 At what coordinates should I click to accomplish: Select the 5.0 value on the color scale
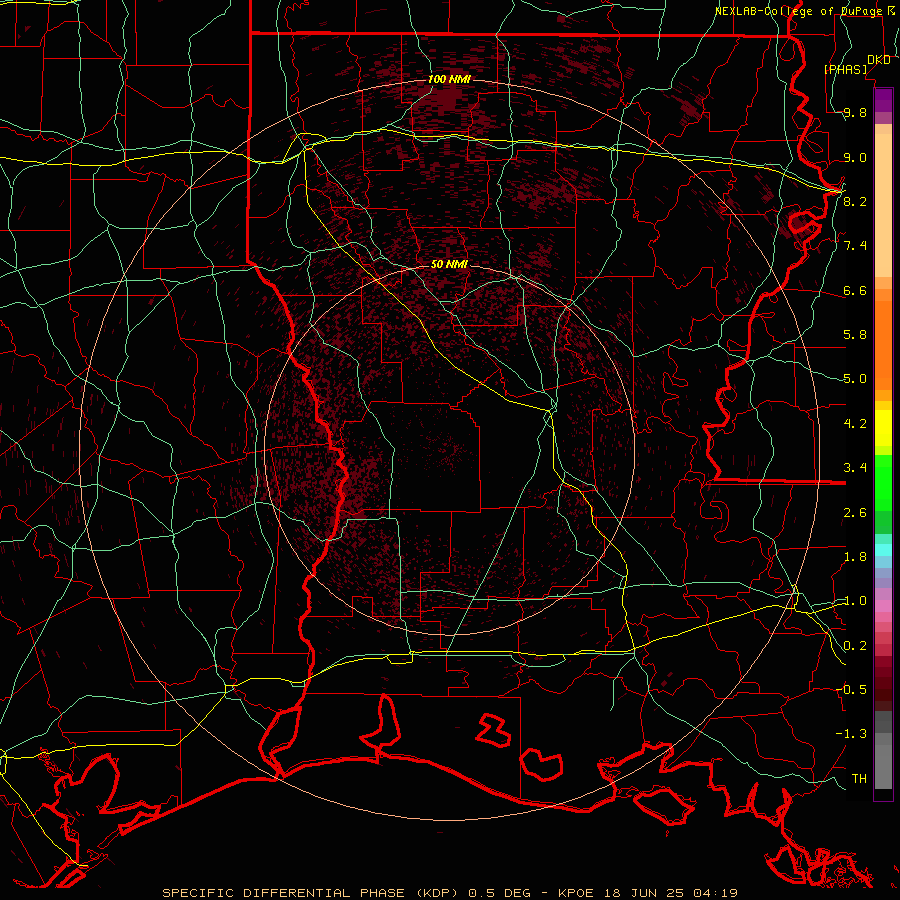(x=855, y=379)
